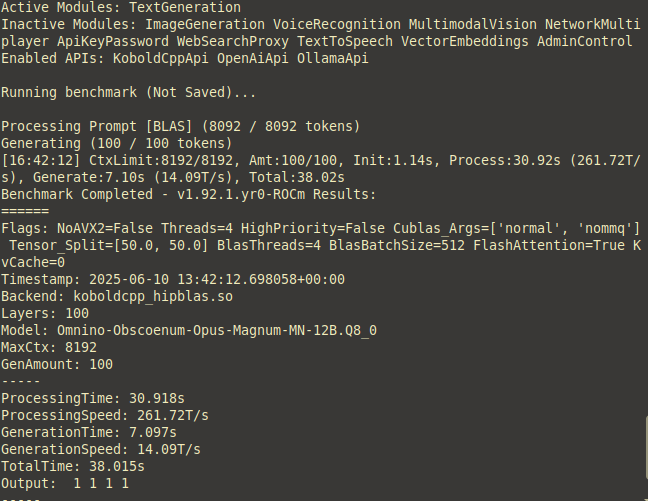Viewport: 648px width, 501px height.
Task: Click the 'Generating (100 / 100 tokens)' line
Action: (x=117, y=143)
